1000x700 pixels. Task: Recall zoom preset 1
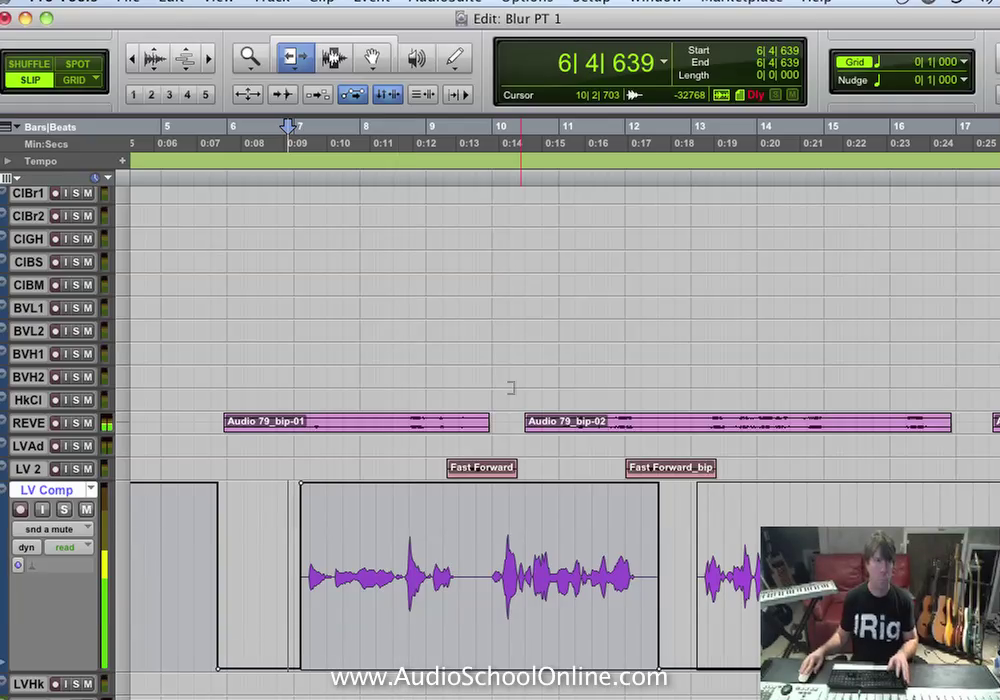[x=133, y=94]
